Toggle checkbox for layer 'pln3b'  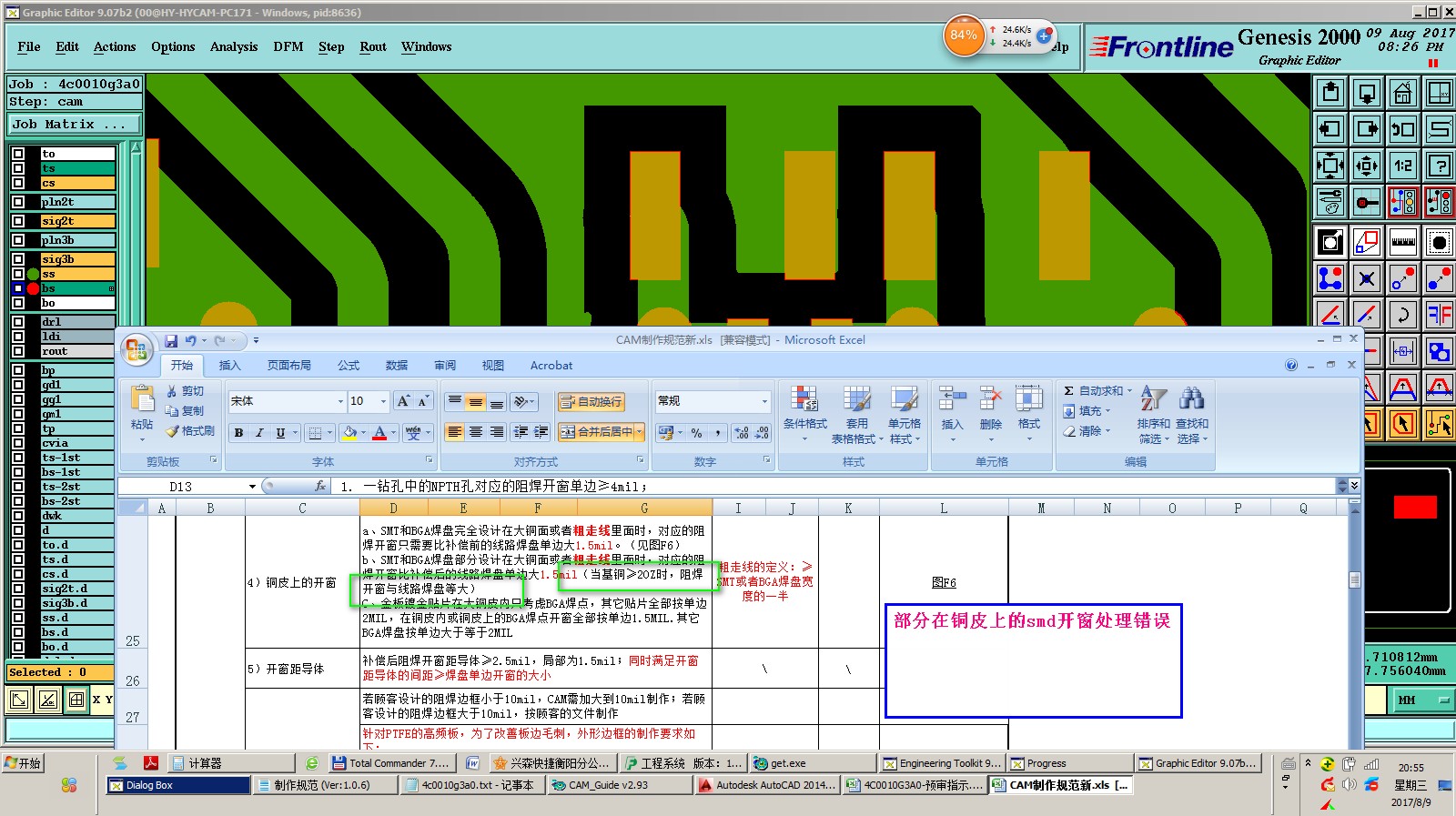18,240
